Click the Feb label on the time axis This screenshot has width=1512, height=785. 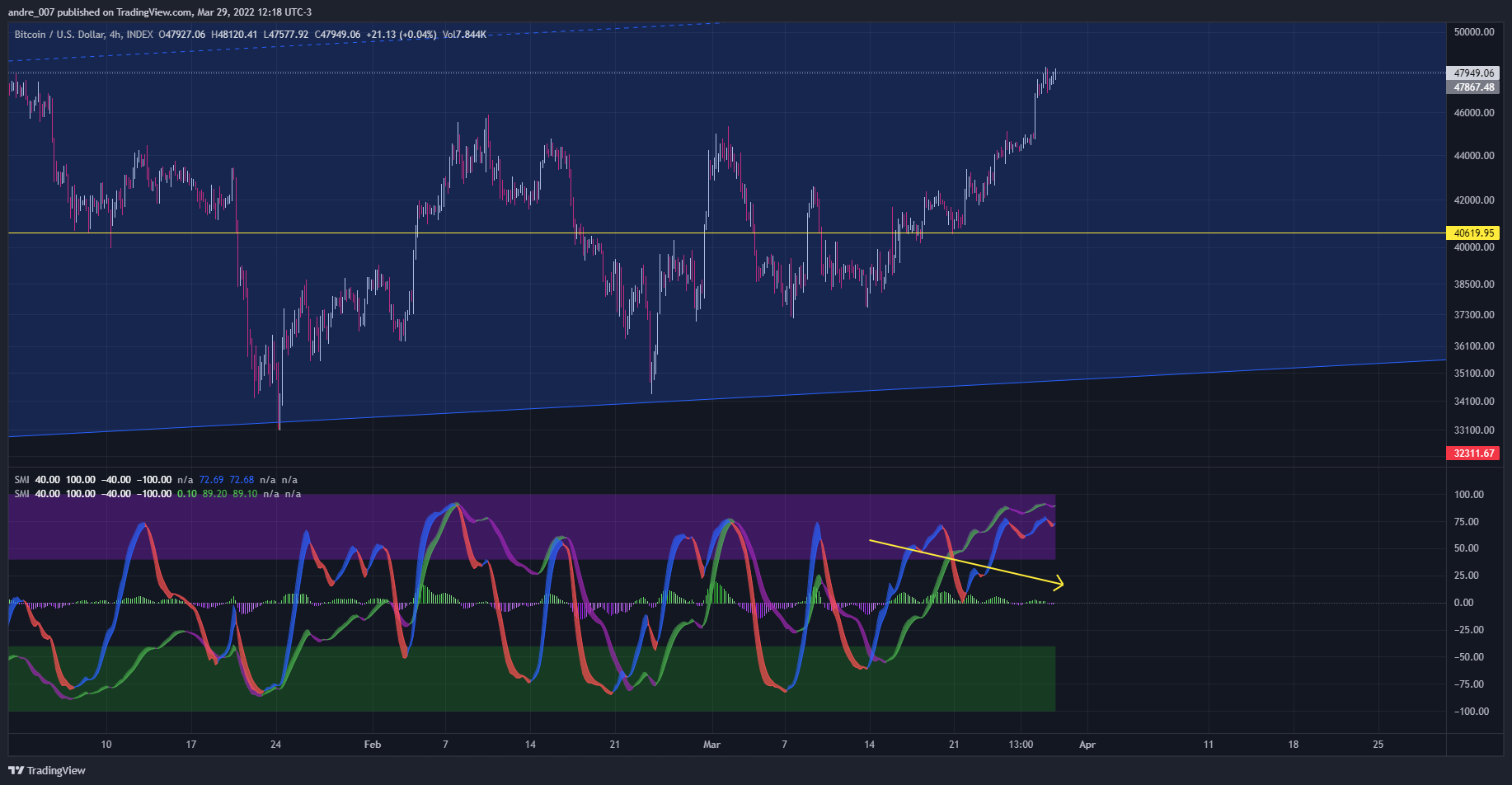point(373,745)
